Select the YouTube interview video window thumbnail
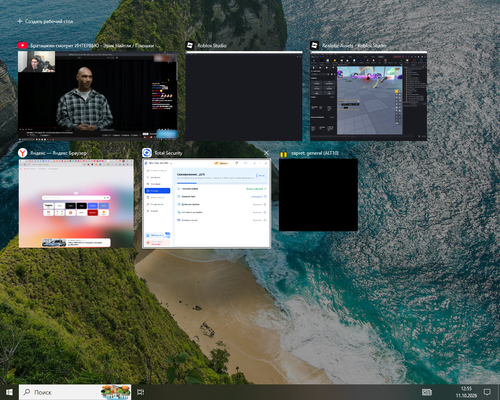The height and width of the screenshot is (400, 500). (x=98, y=96)
